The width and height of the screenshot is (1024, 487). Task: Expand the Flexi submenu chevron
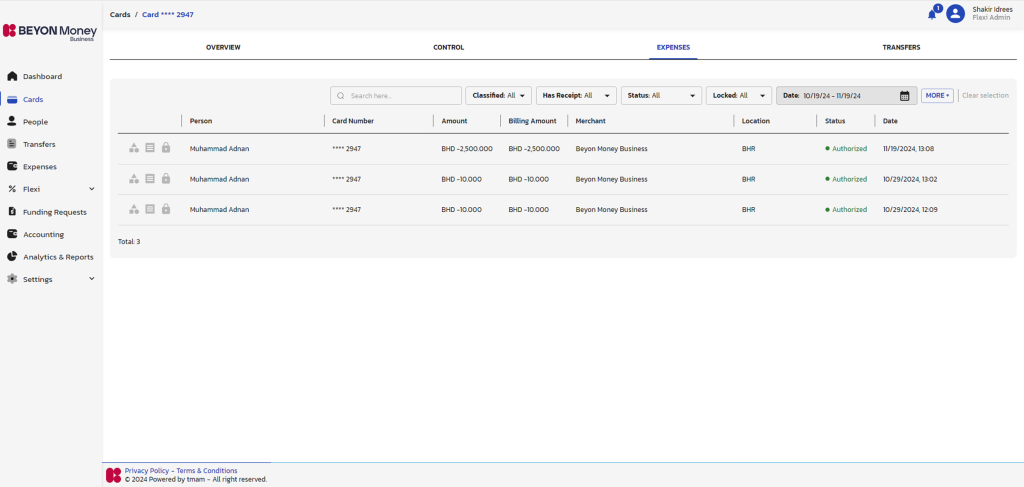click(91, 189)
